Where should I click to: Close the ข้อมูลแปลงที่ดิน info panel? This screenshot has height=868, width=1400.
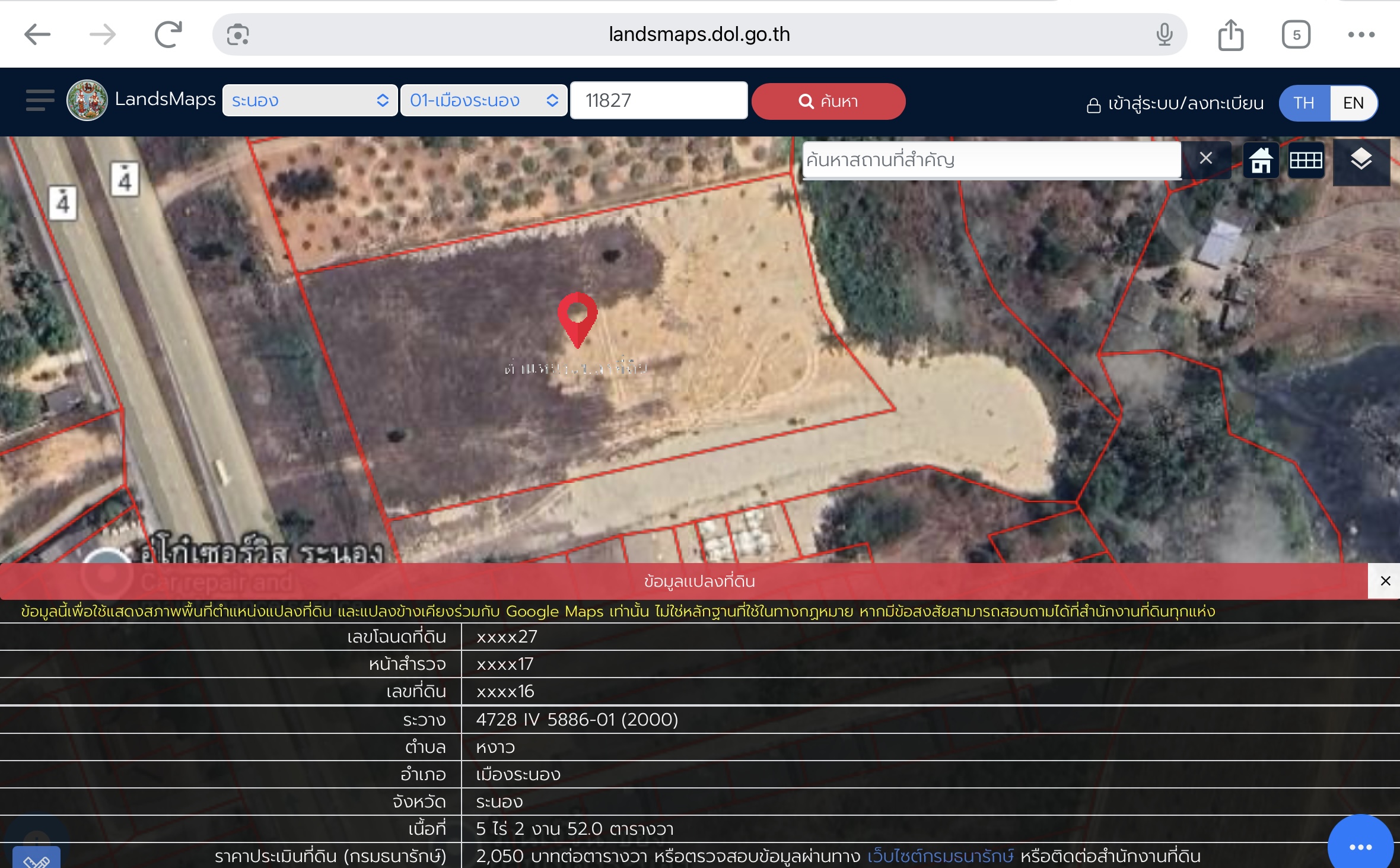point(1385,581)
